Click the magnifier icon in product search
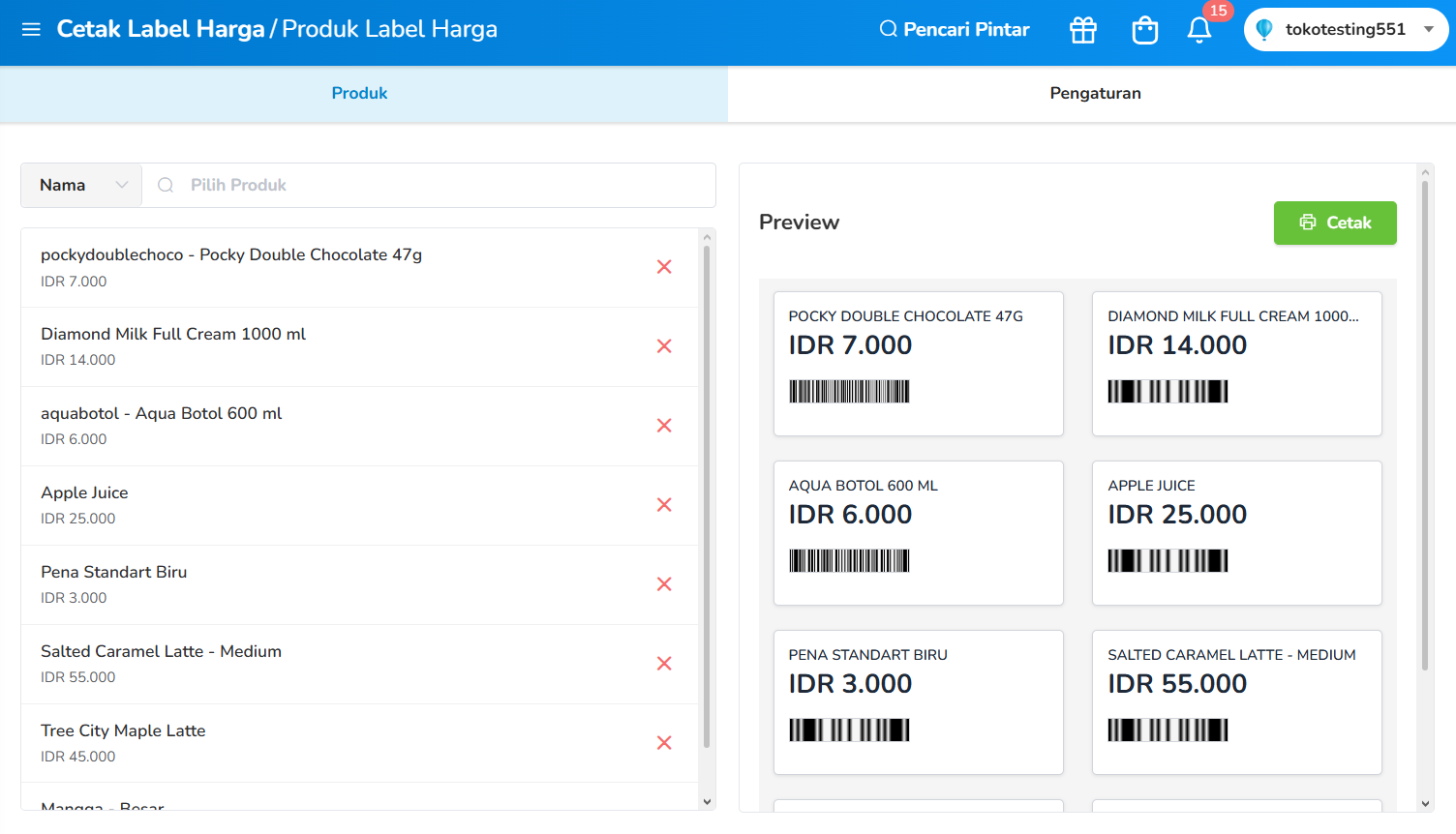This screenshot has width=1456, height=834. click(166, 185)
